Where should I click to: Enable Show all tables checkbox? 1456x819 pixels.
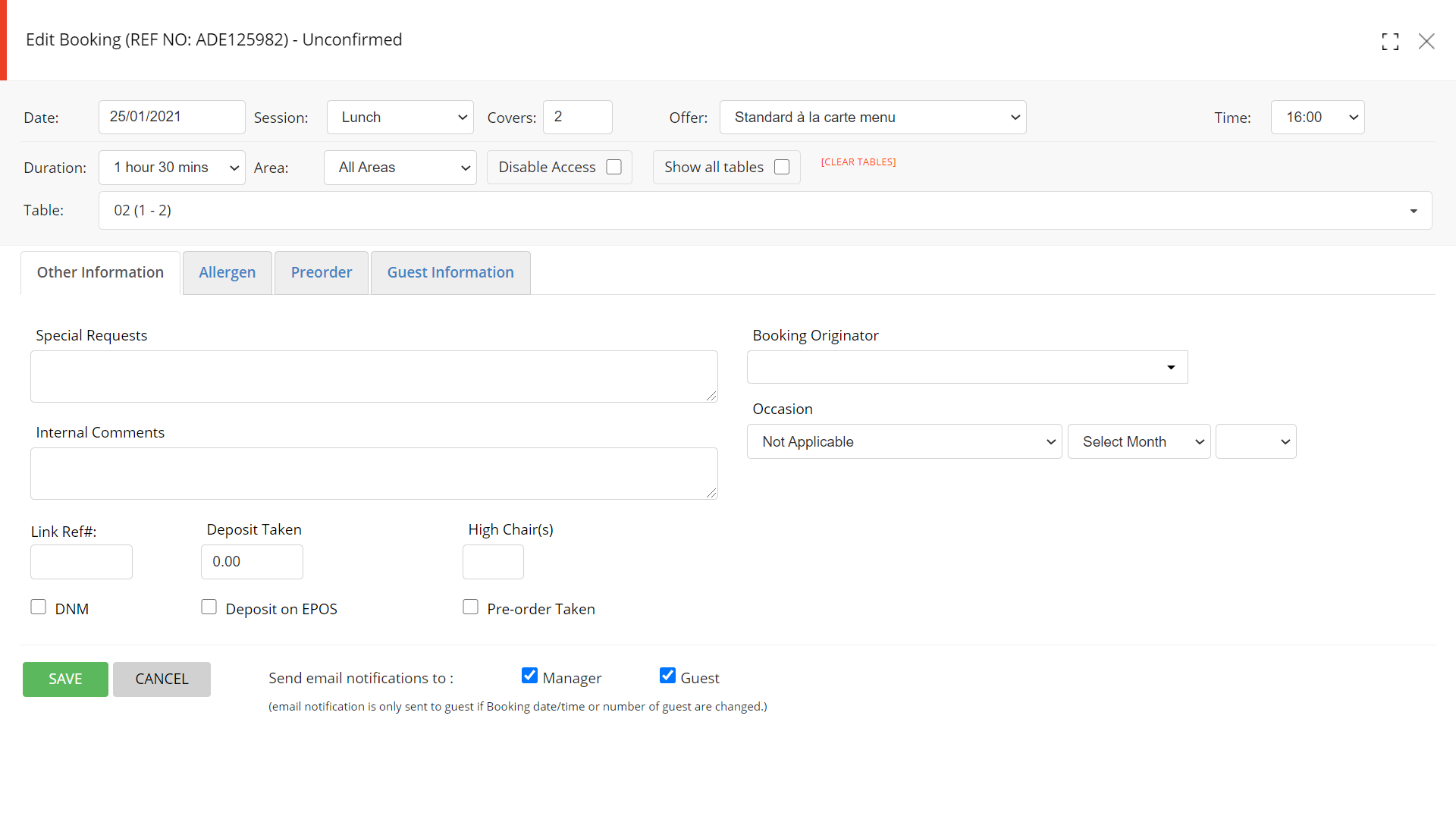[x=782, y=167]
